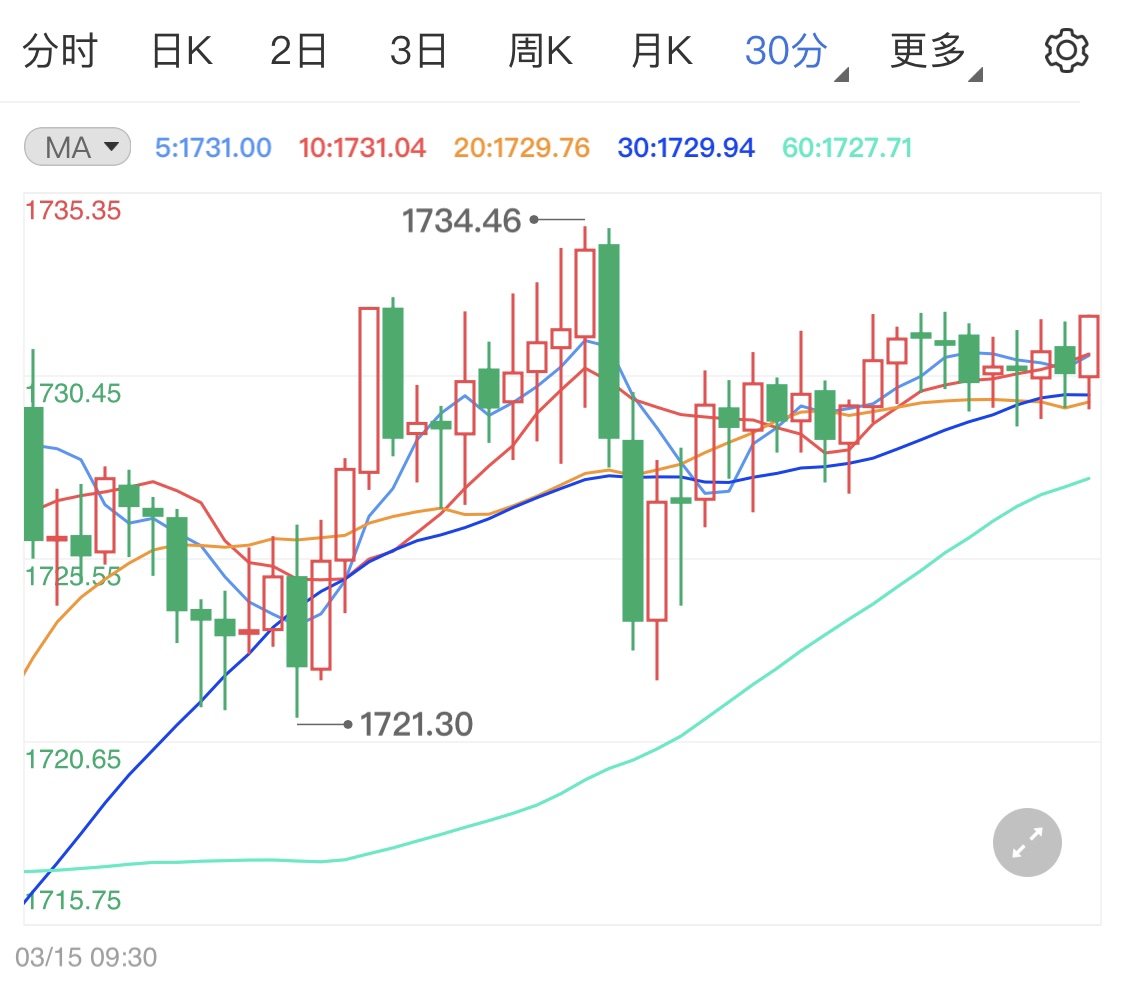Screen dimensions: 1125x983
Task: Click the 1720.65 axis price label
Action: (73, 759)
